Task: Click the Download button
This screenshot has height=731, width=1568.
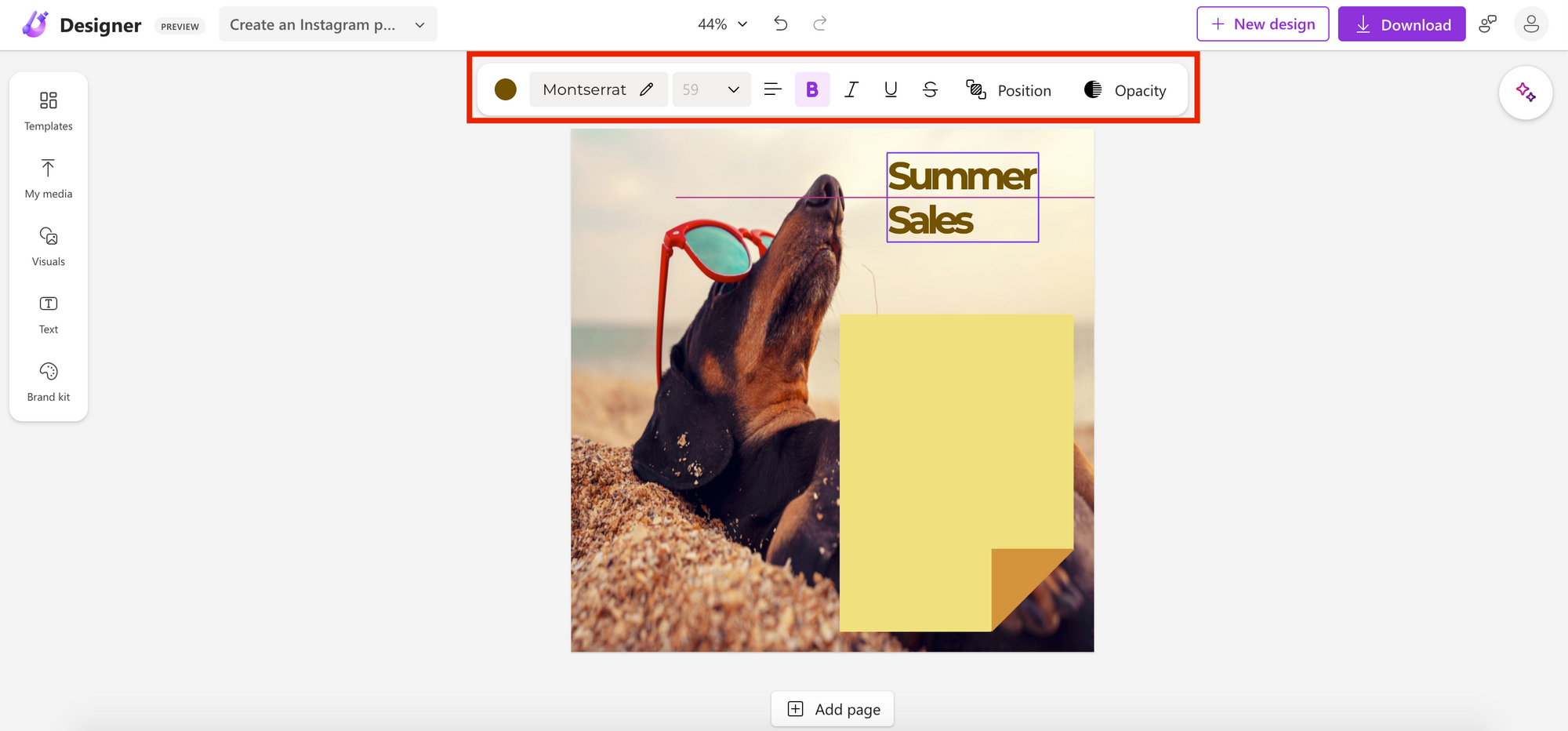Action: coord(1401,24)
